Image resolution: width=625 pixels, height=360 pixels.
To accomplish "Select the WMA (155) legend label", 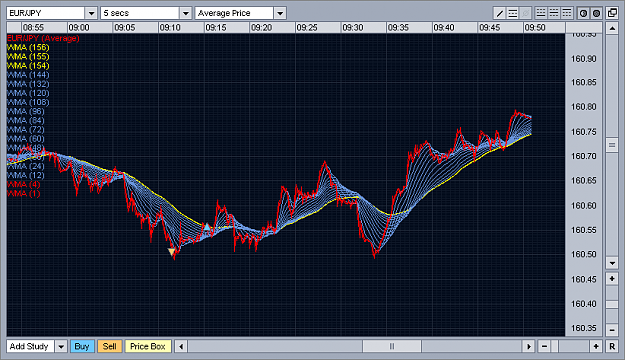I will pyautogui.click(x=28, y=57).
